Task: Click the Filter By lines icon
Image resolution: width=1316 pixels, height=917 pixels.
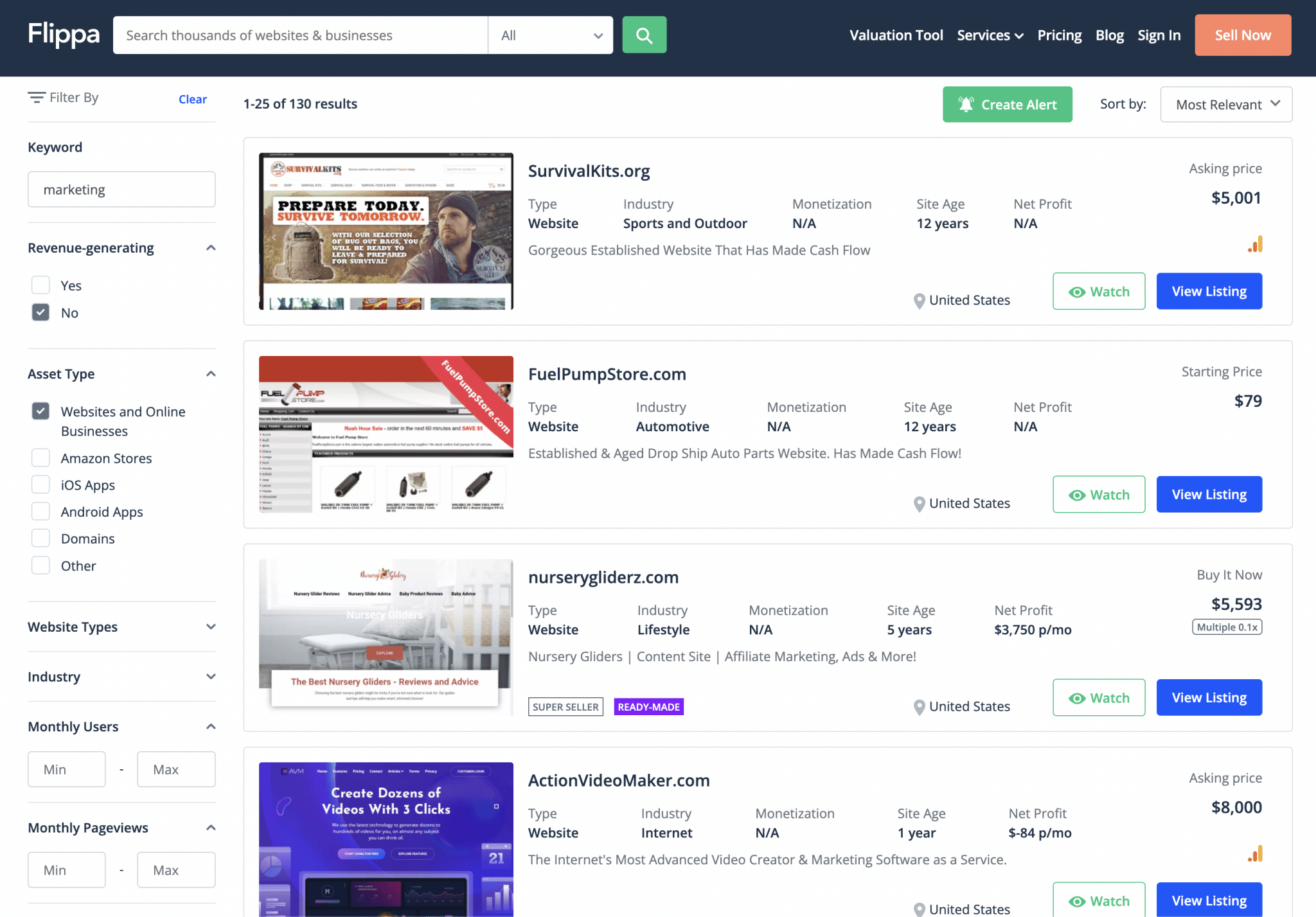Action: [37, 98]
